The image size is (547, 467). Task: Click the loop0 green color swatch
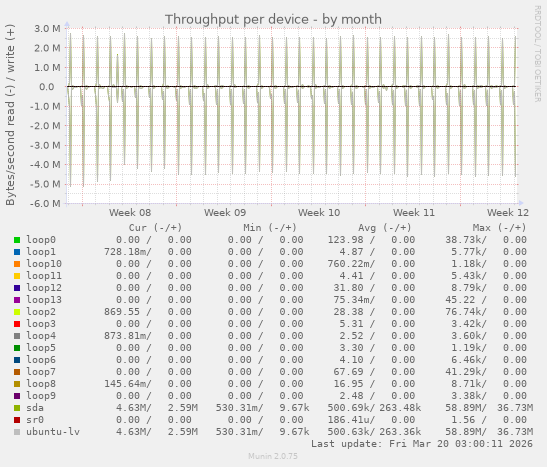(17, 240)
